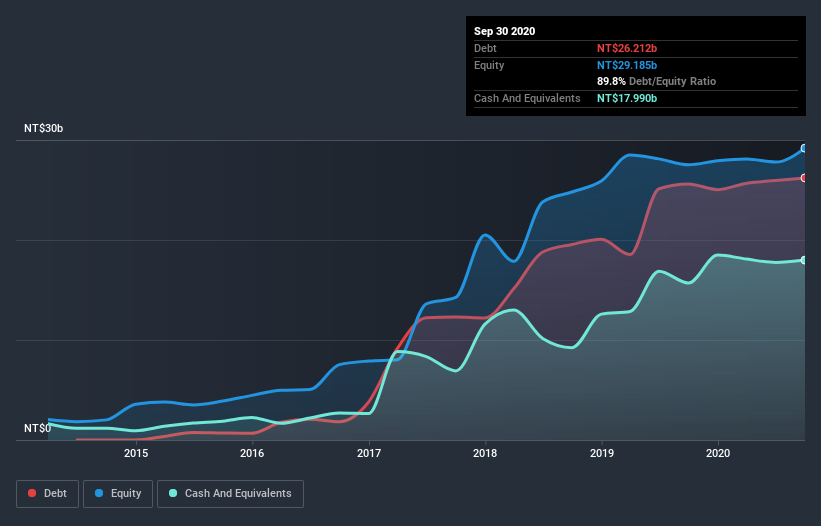Select the 2020 x-axis label
The width and height of the screenshot is (821, 526).
click(718, 453)
